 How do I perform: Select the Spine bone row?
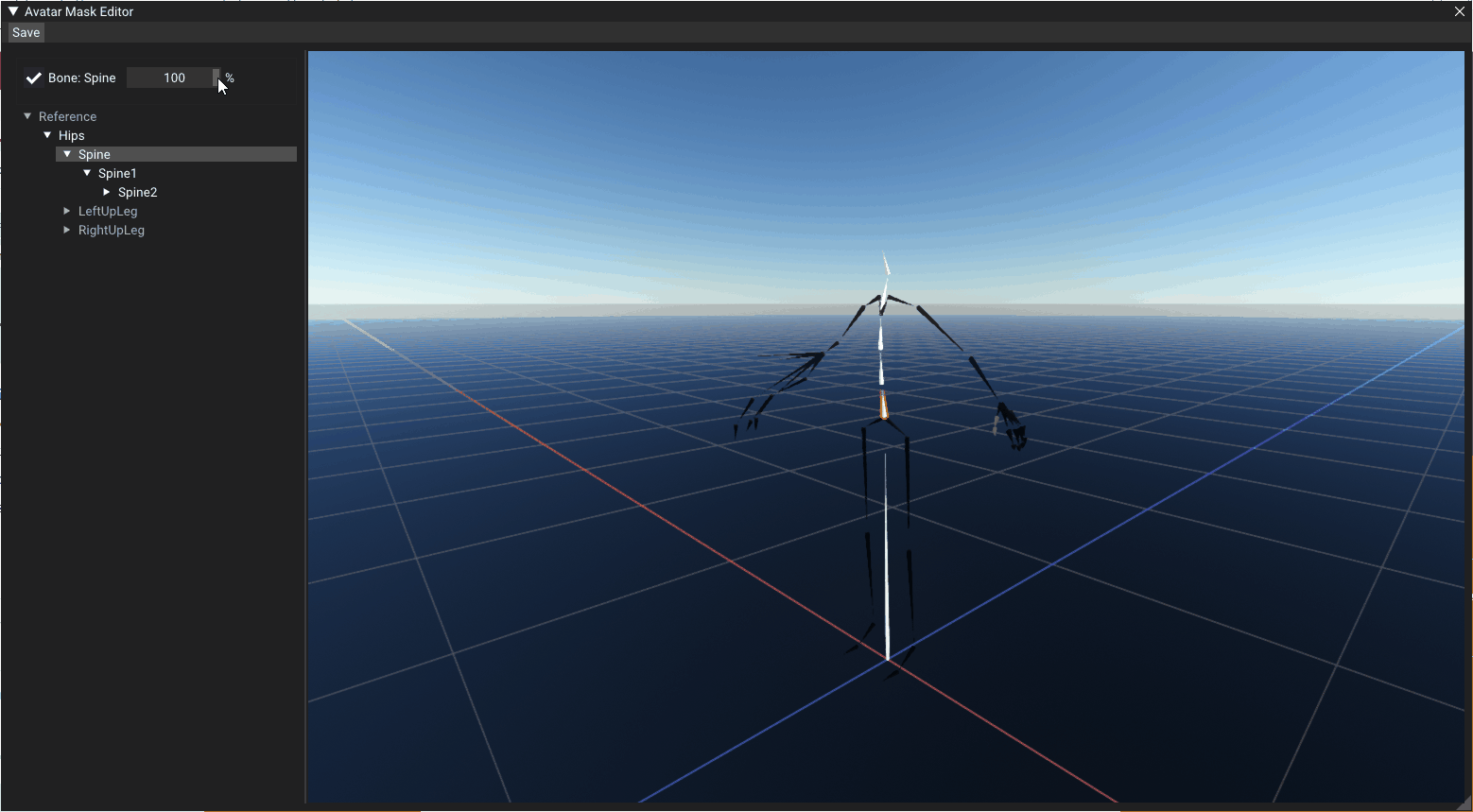point(176,154)
